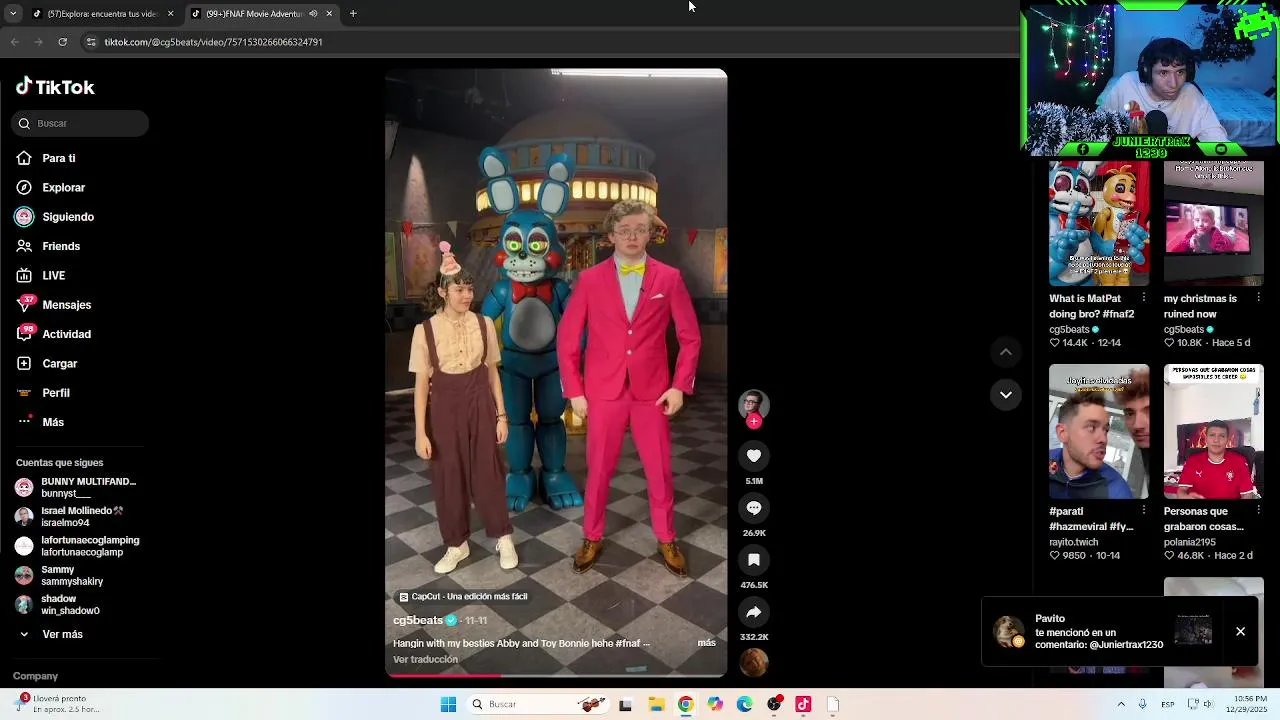Screen dimensions: 1280x720
Task: Open What is MatPat doing bro thumbnail
Action: point(1099,223)
